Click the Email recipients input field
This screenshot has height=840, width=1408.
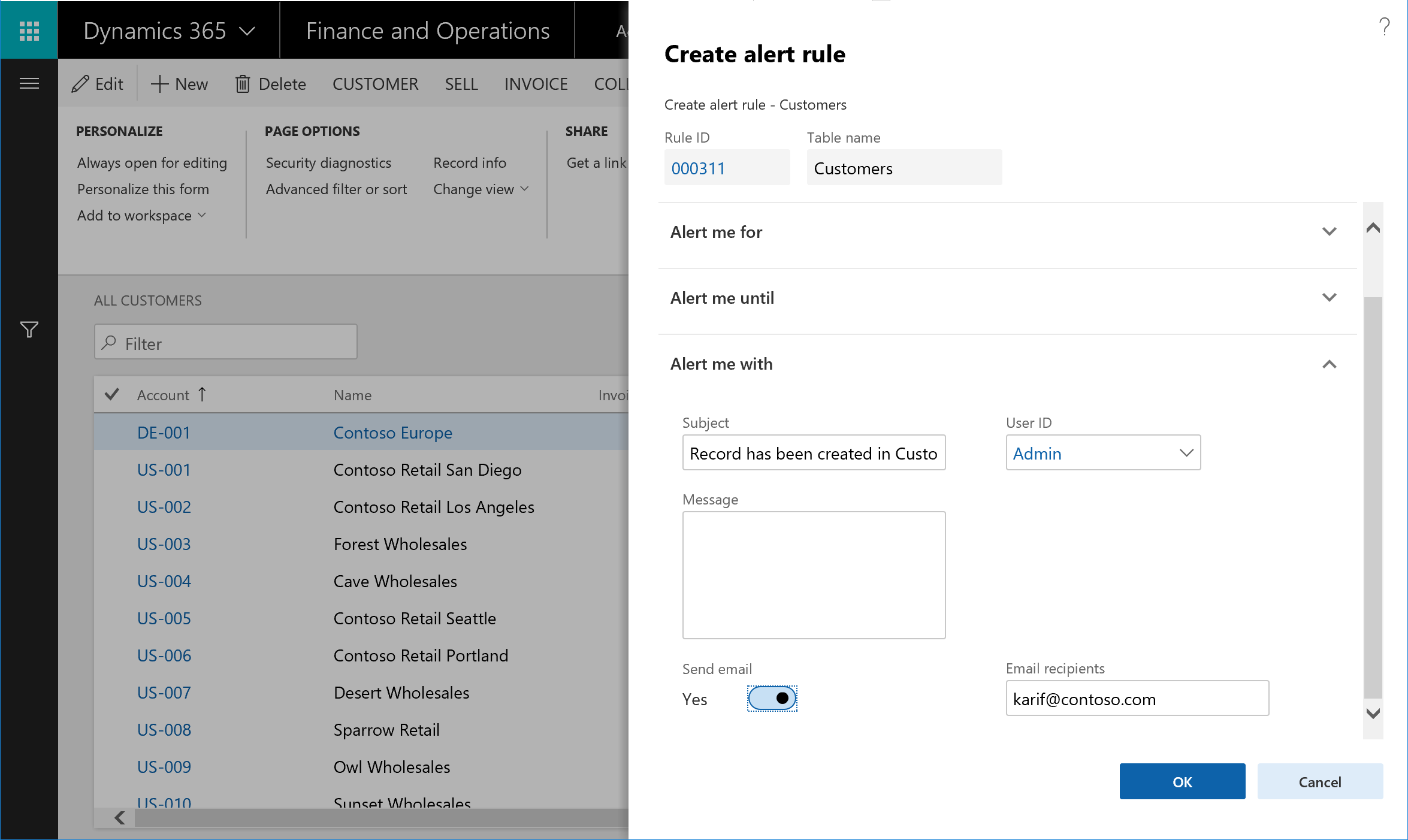click(x=1137, y=698)
